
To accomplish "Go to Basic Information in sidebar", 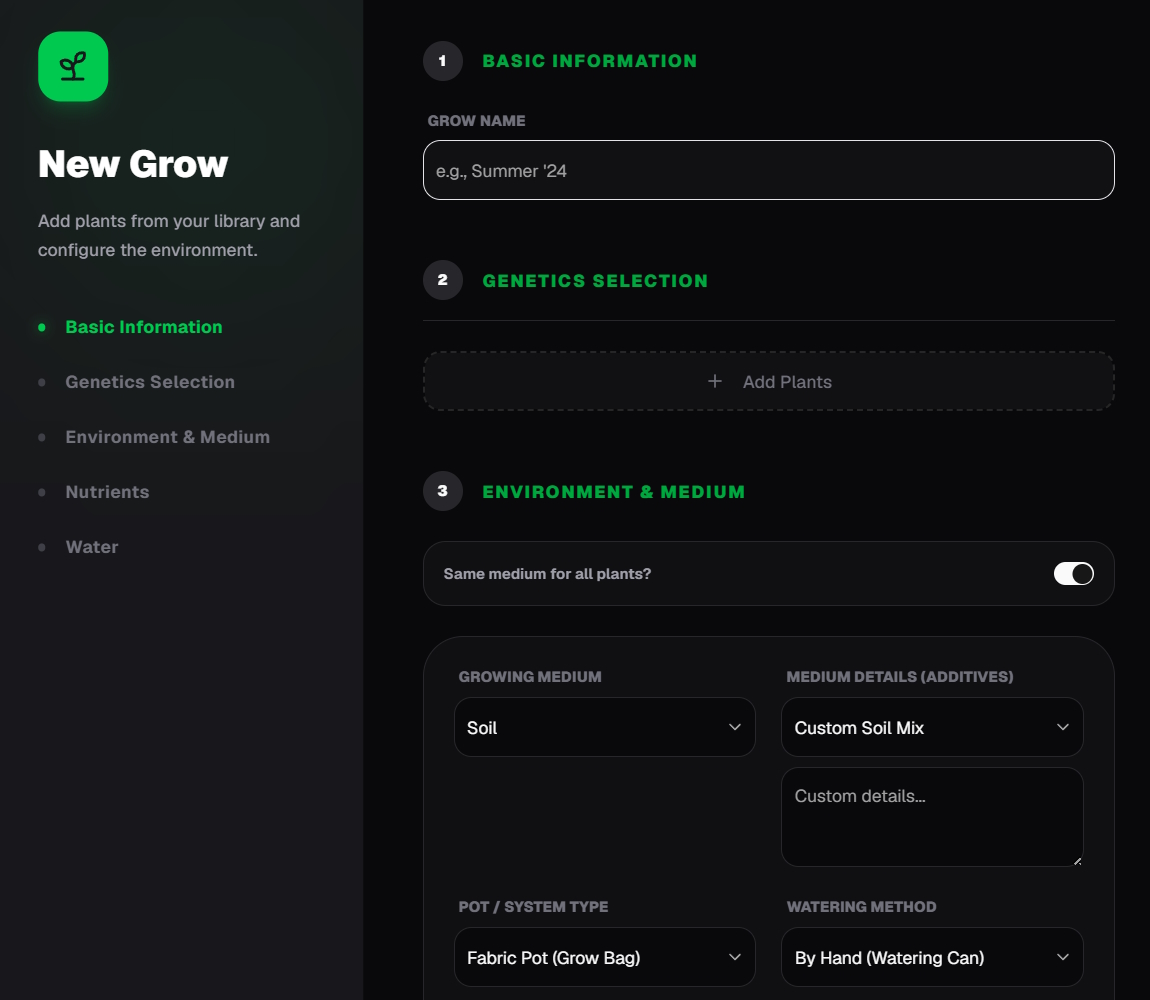I will 144,327.
